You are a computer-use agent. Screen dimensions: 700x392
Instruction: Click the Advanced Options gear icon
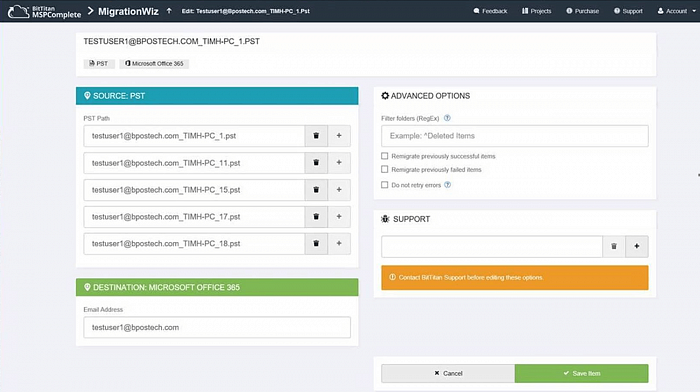pos(385,96)
